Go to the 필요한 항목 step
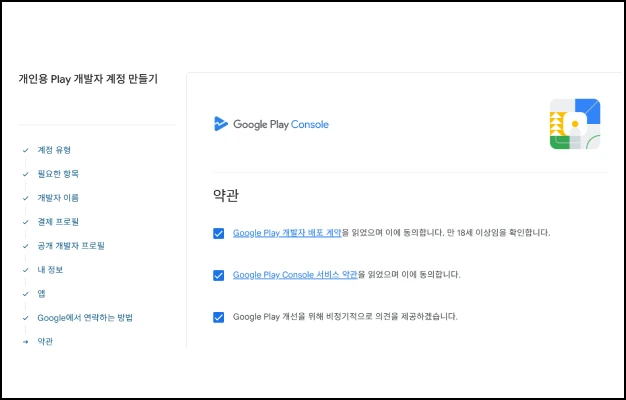Viewport: 626px width, 400px height. pos(58,174)
